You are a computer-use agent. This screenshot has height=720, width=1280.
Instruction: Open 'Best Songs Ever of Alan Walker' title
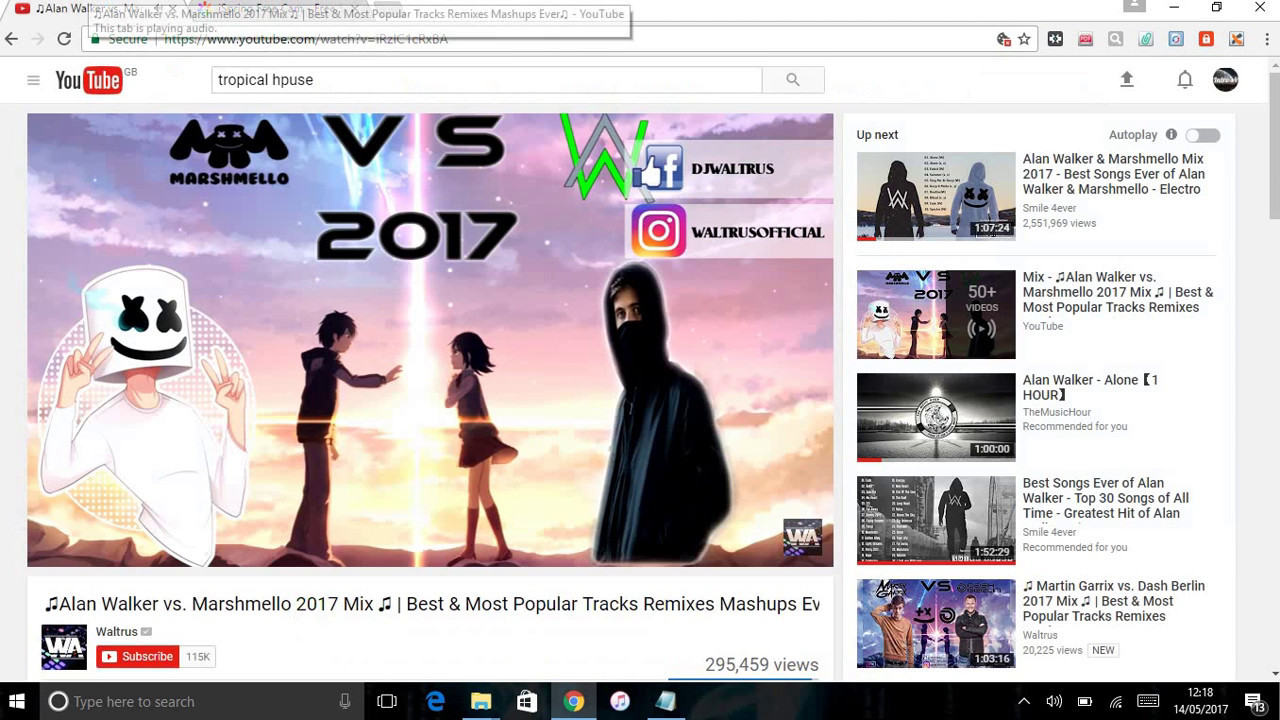point(1105,498)
